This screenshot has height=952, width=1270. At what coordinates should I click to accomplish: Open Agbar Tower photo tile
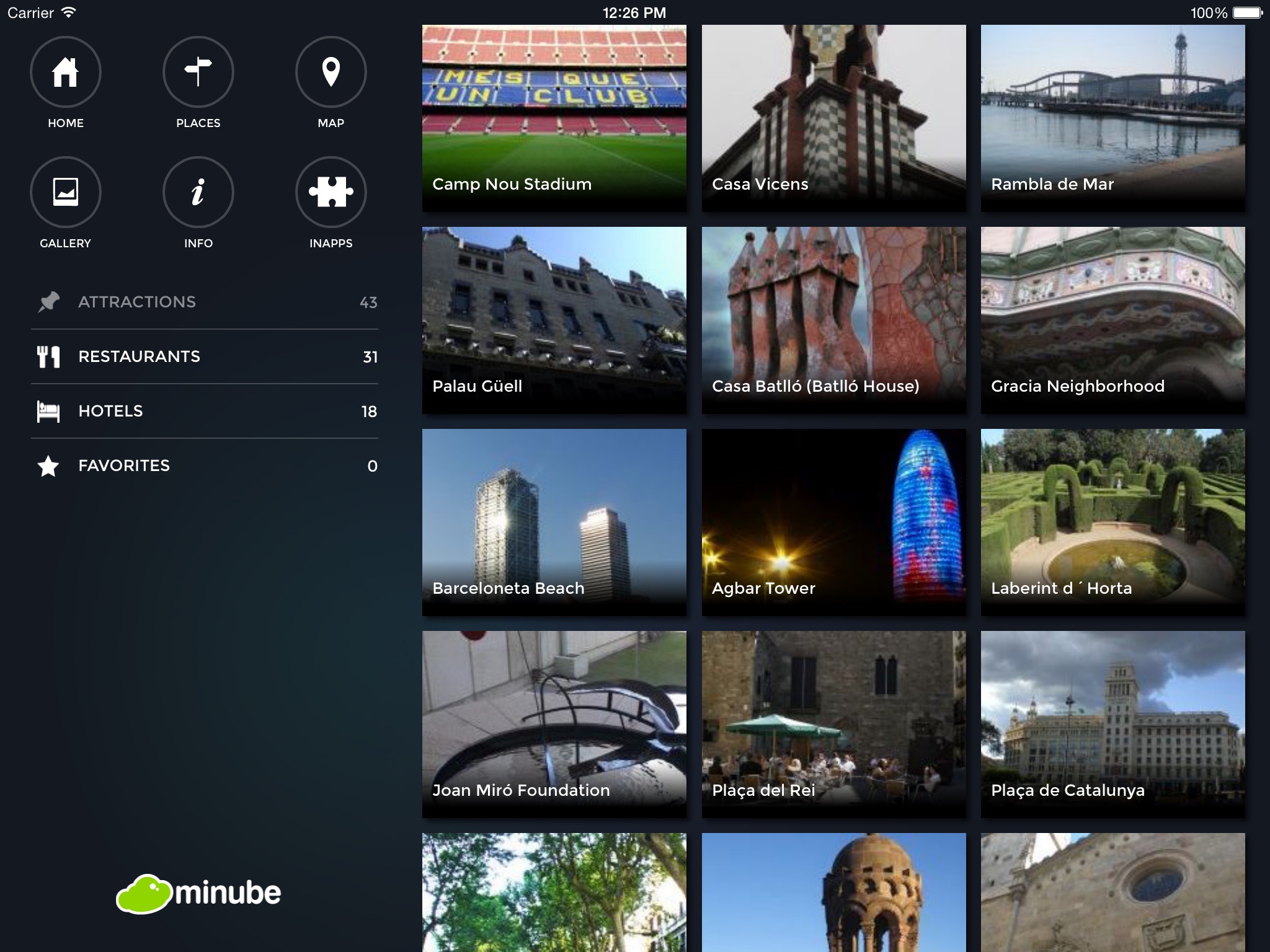tap(833, 522)
